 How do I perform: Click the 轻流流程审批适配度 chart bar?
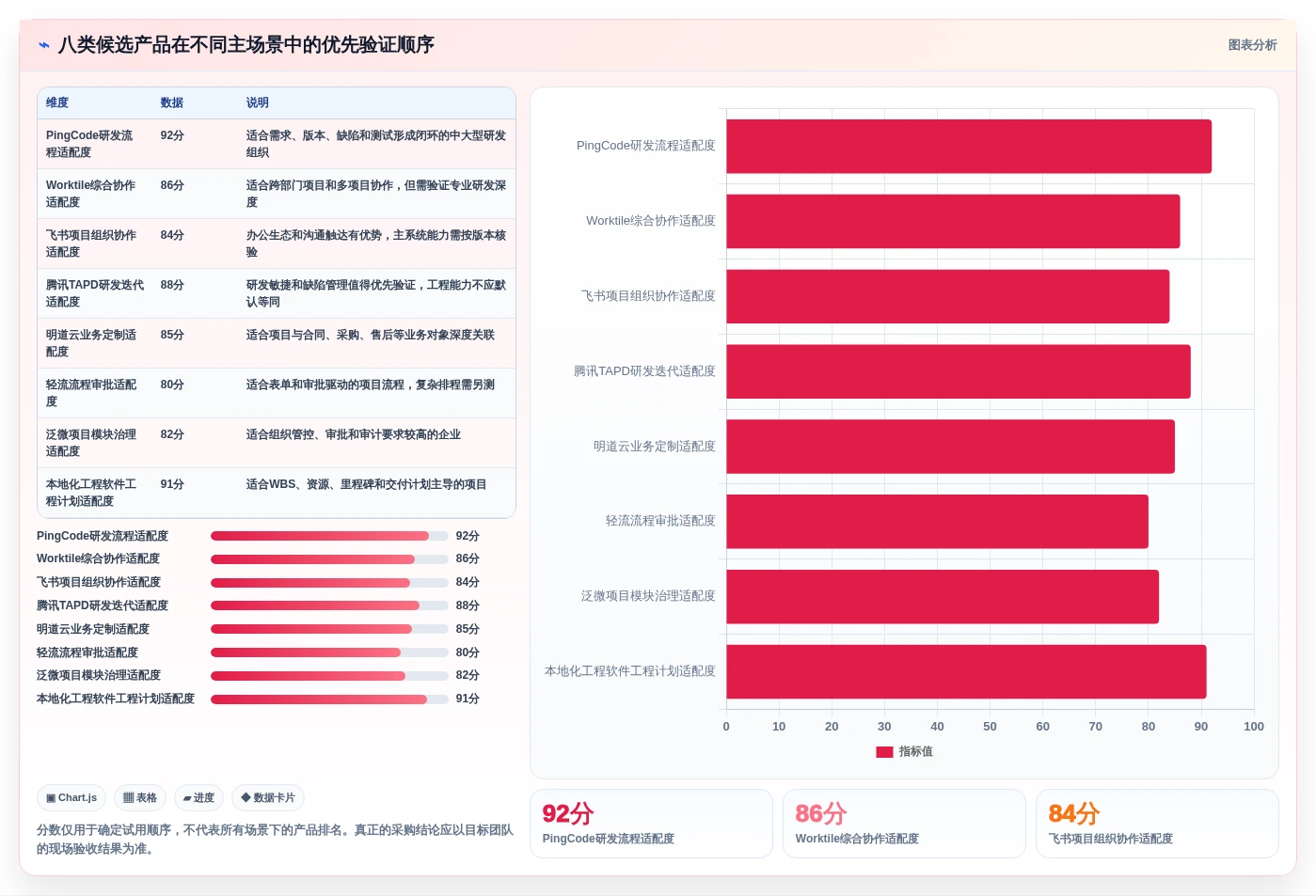coord(937,522)
